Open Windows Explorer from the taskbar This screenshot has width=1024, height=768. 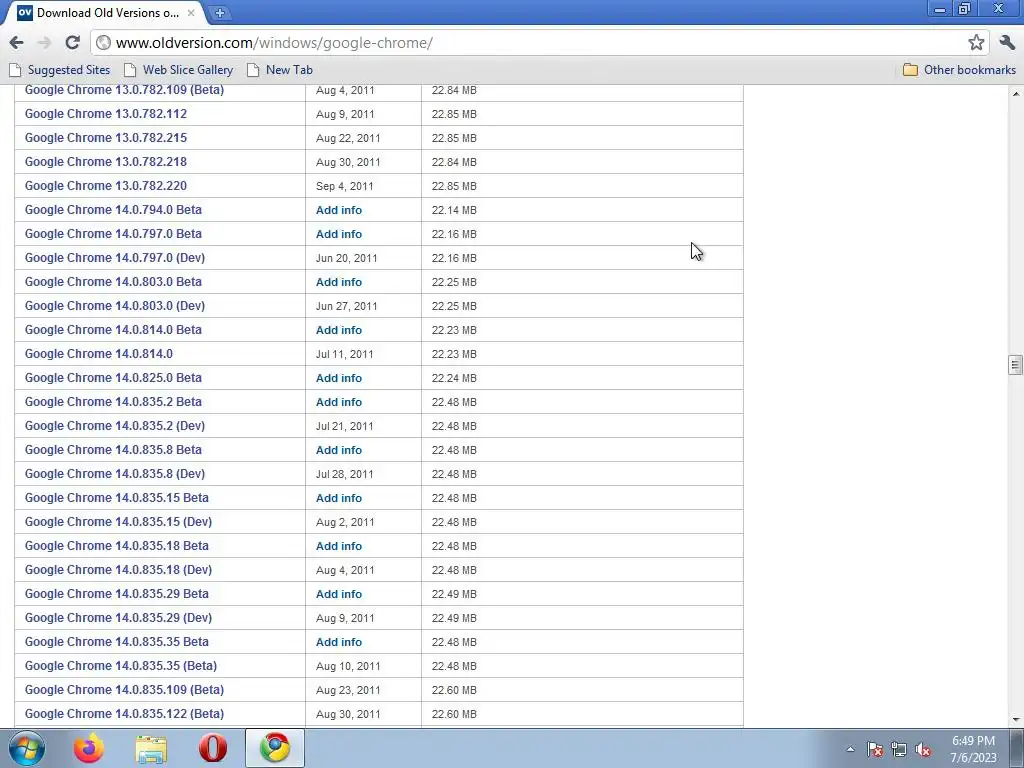pos(151,748)
